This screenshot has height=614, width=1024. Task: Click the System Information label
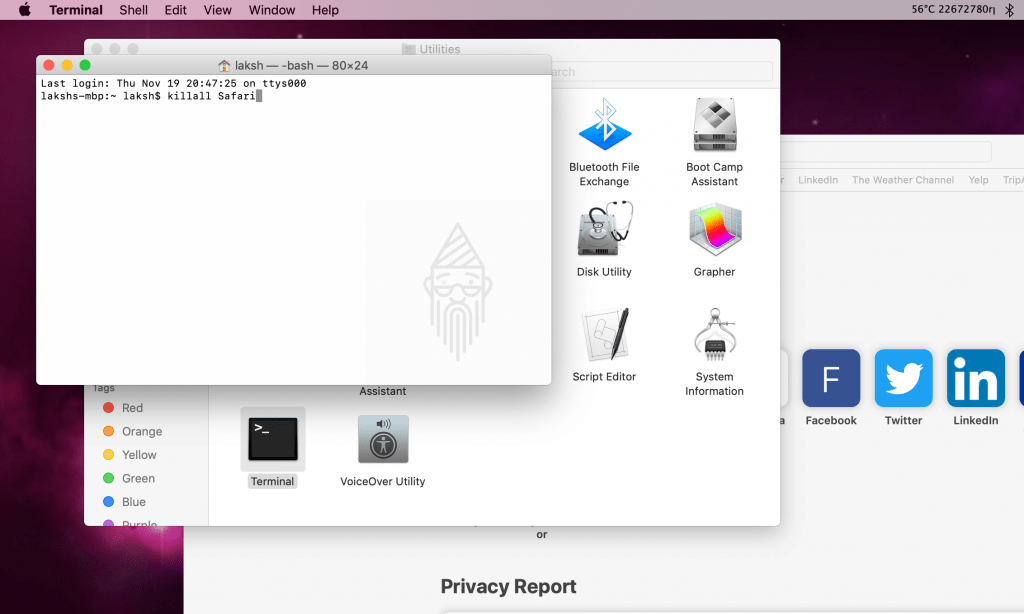[714, 384]
